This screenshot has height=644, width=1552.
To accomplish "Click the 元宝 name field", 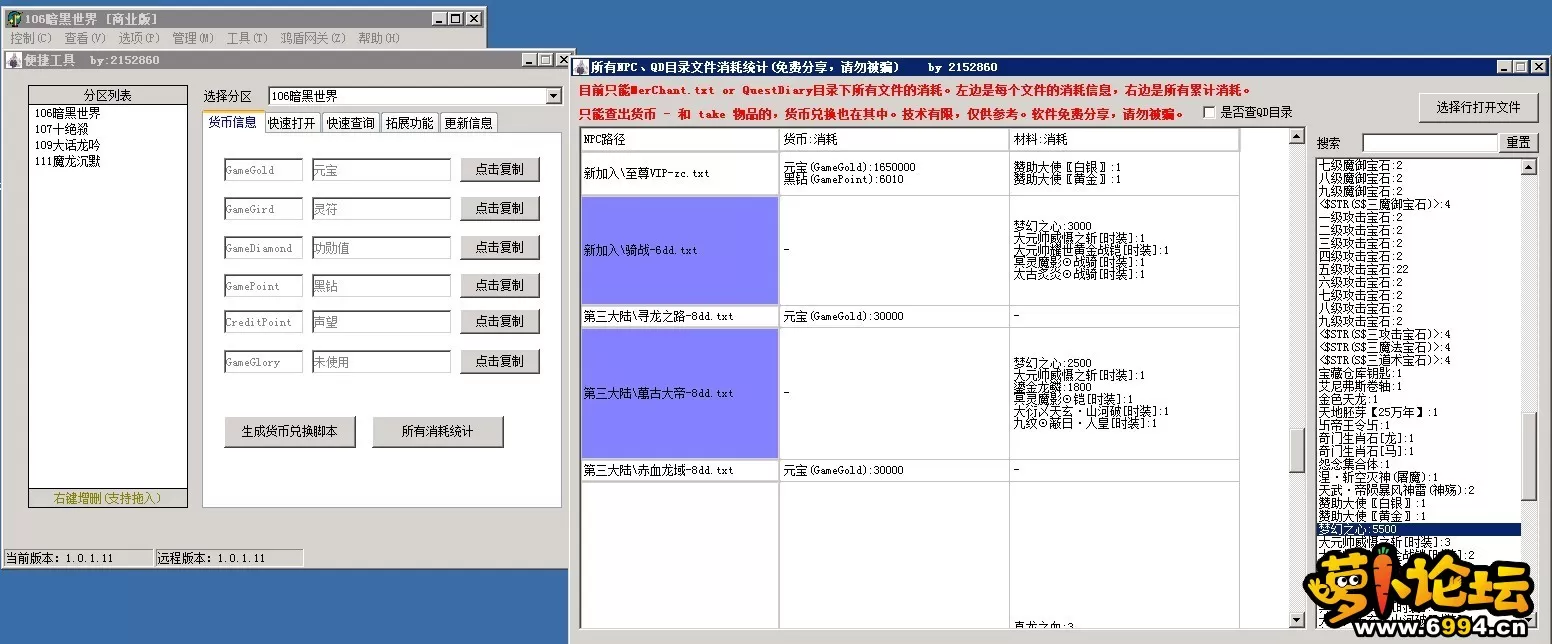I will pyautogui.click(x=381, y=171).
